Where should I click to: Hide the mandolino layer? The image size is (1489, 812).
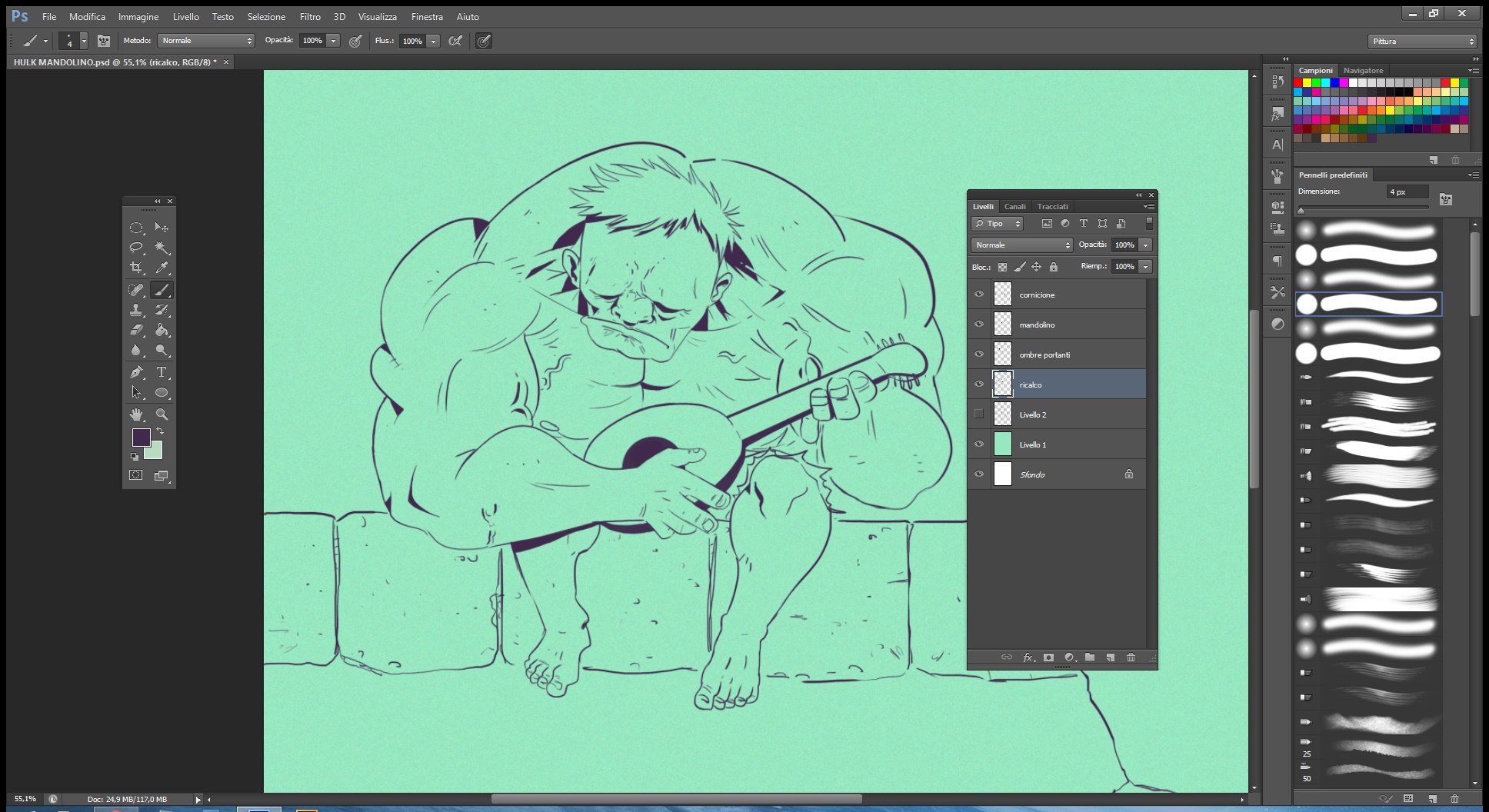(979, 324)
